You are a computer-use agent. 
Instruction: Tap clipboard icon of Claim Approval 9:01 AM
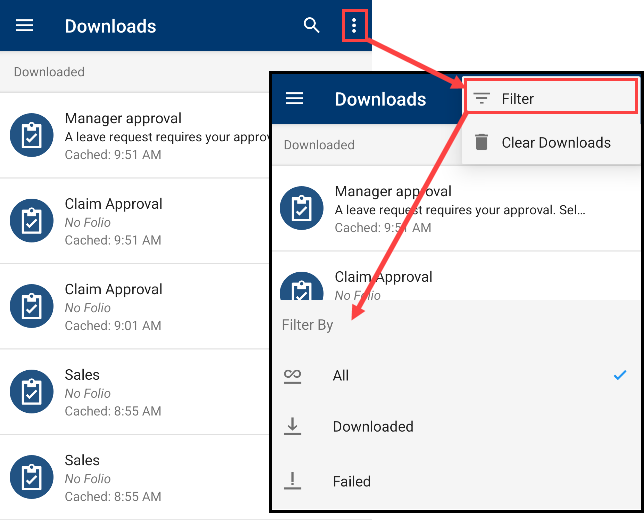point(32,306)
